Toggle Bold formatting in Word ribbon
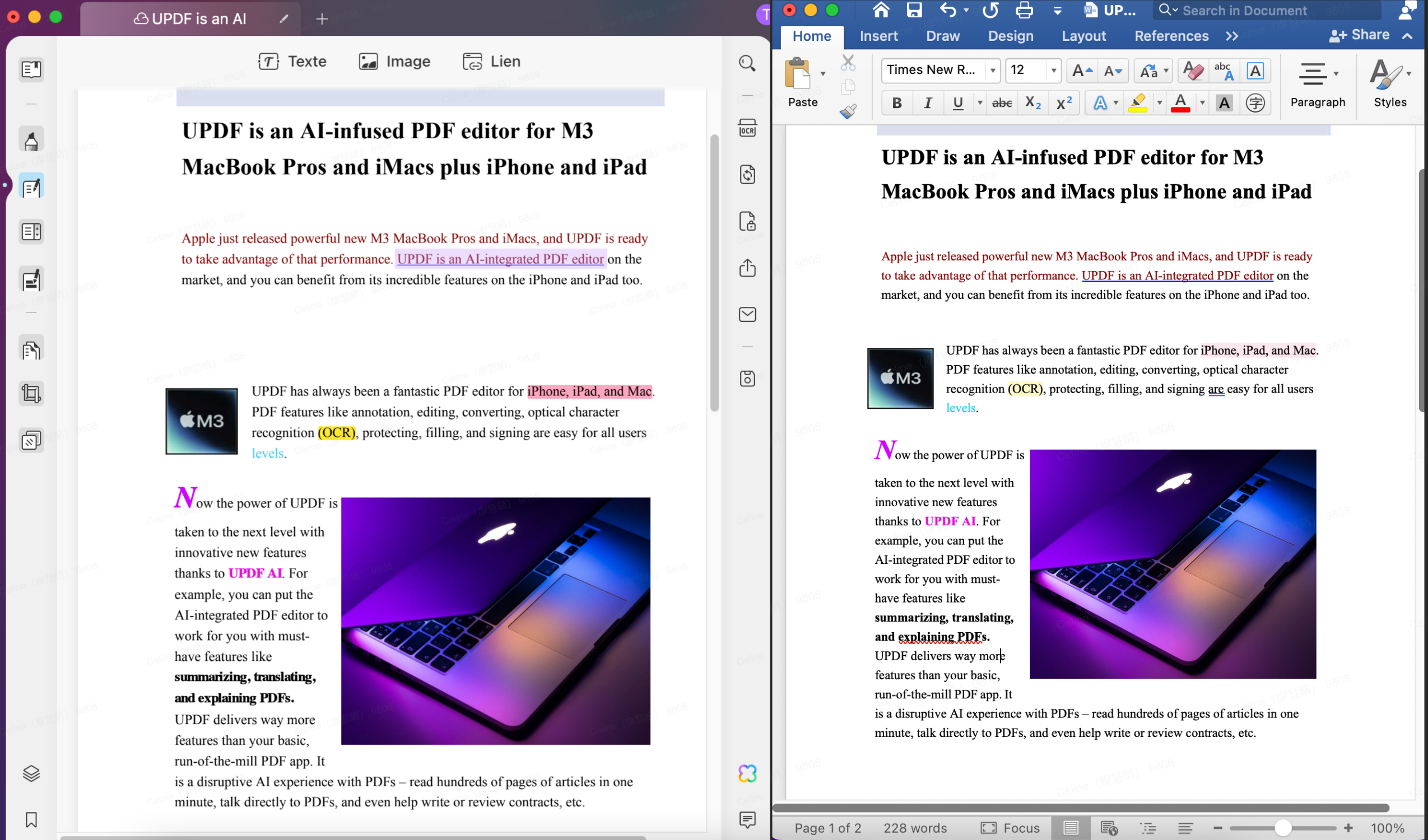This screenshot has width=1428, height=840. (x=896, y=103)
